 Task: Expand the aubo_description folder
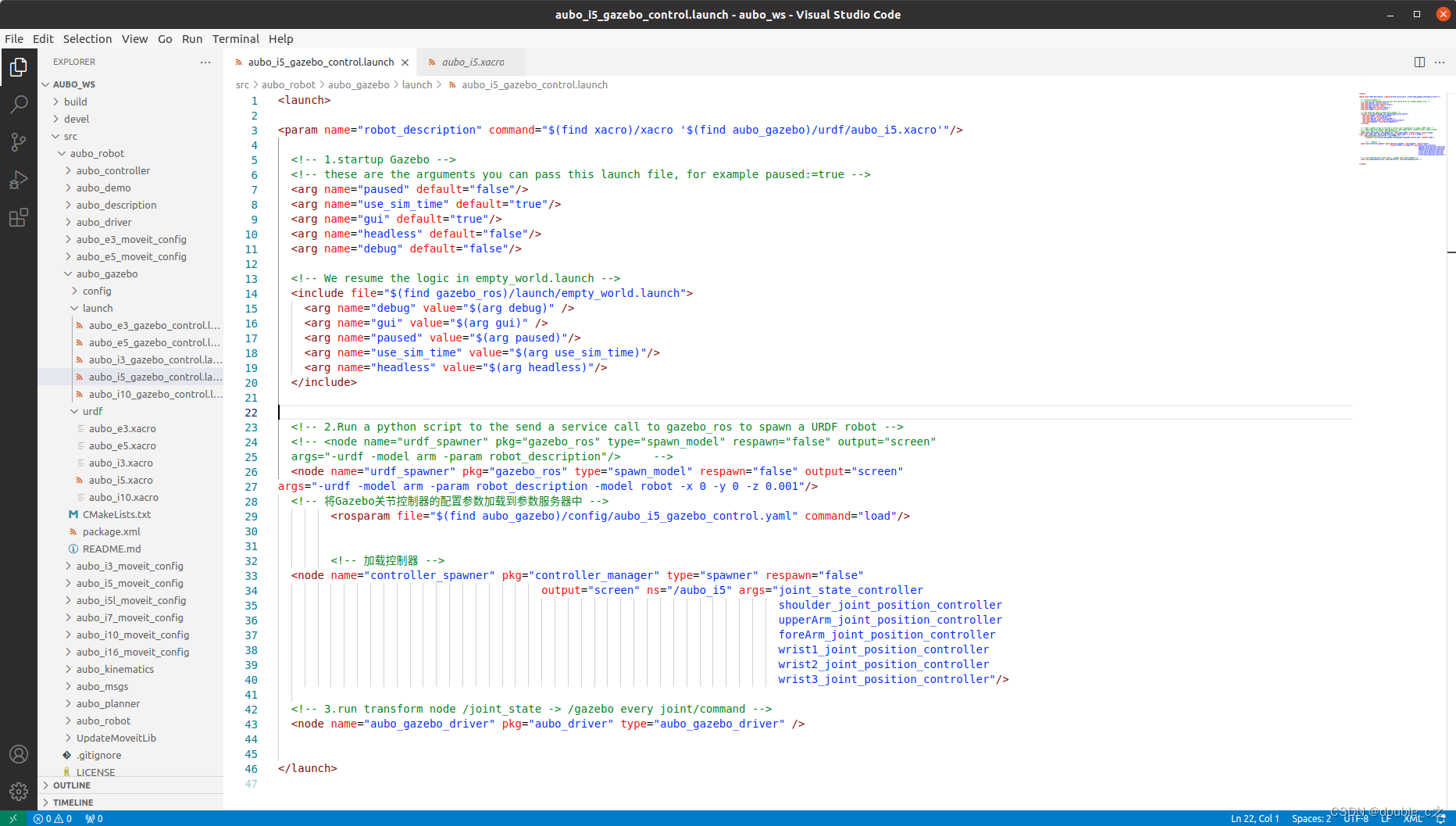pyautogui.click(x=130, y=205)
